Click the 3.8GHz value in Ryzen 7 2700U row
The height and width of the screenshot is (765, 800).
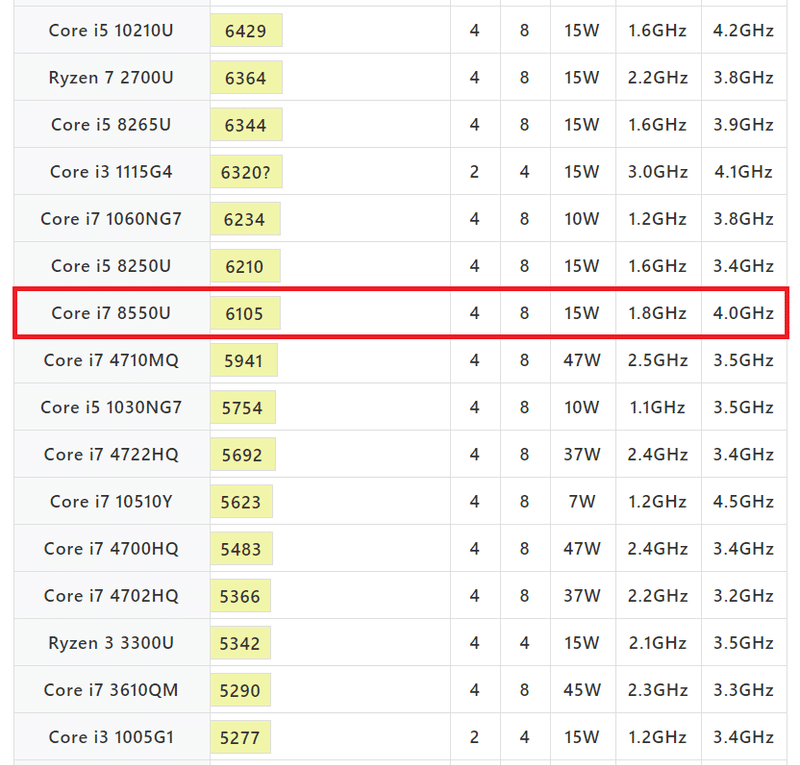[743, 78]
